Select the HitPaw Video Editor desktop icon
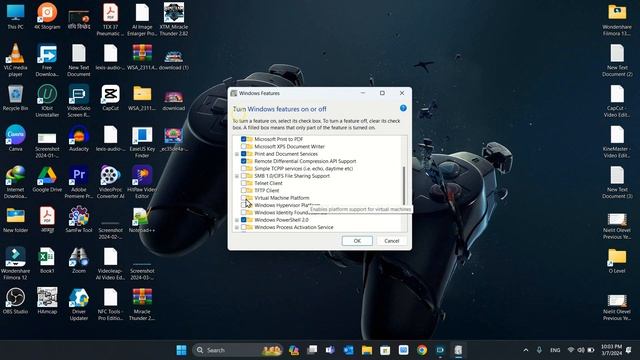The width and height of the screenshot is (640, 360). pos(142,182)
